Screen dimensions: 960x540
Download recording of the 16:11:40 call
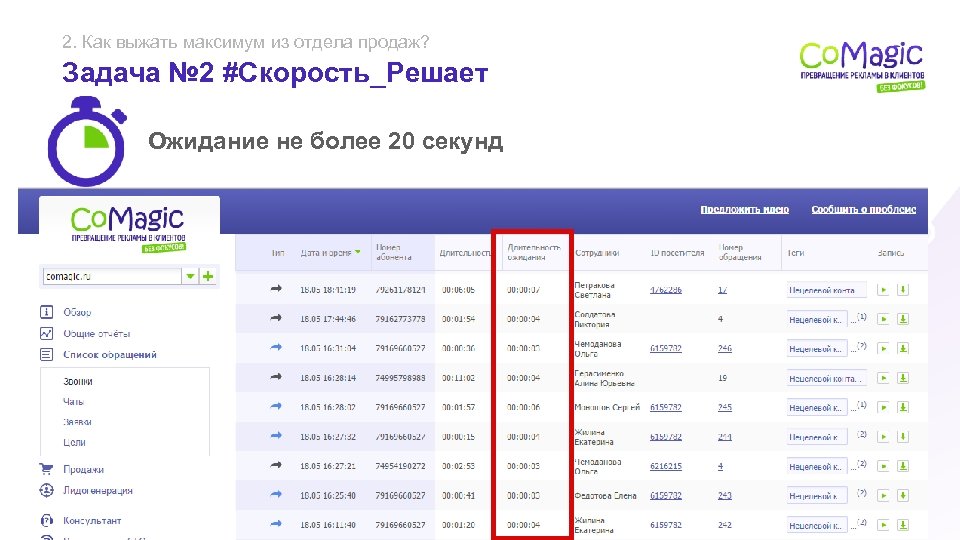click(x=902, y=525)
